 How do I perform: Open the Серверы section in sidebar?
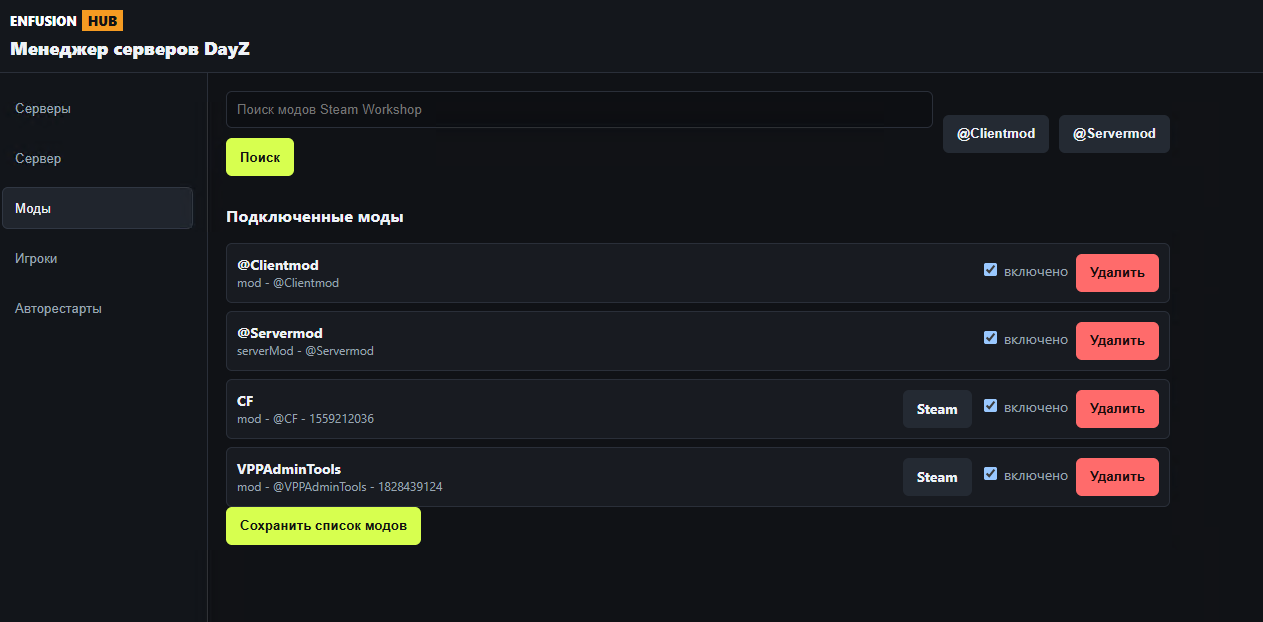click(x=97, y=108)
